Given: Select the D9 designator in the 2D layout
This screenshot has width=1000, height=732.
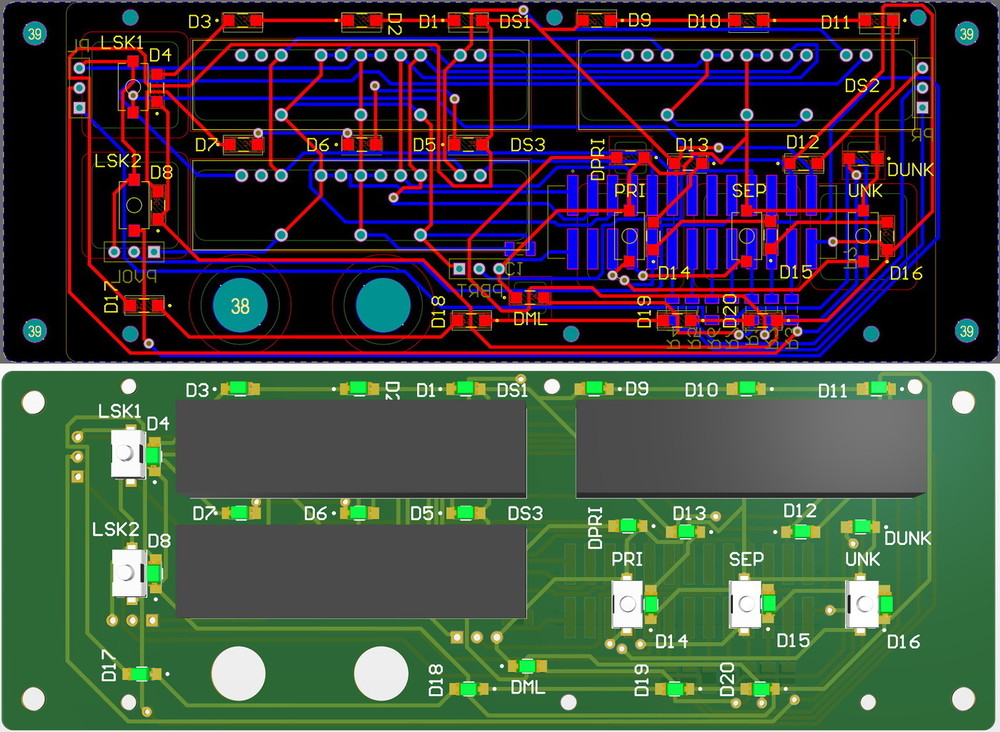Looking at the screenshot, I should click(x=639, y=20).
